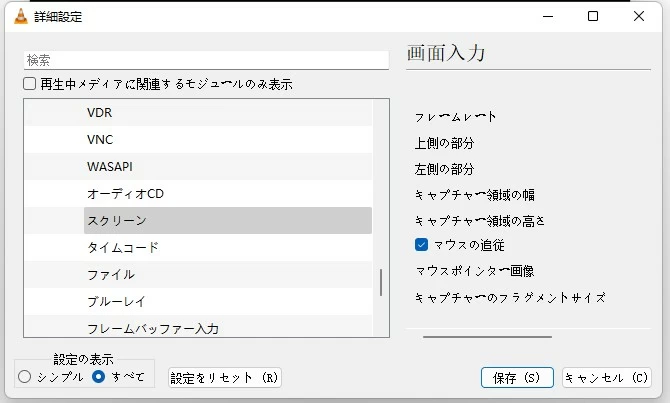The height and width of the screenshot is (403, 670).
Task: Click the 保存 (S) button
Action: (517, 377)
